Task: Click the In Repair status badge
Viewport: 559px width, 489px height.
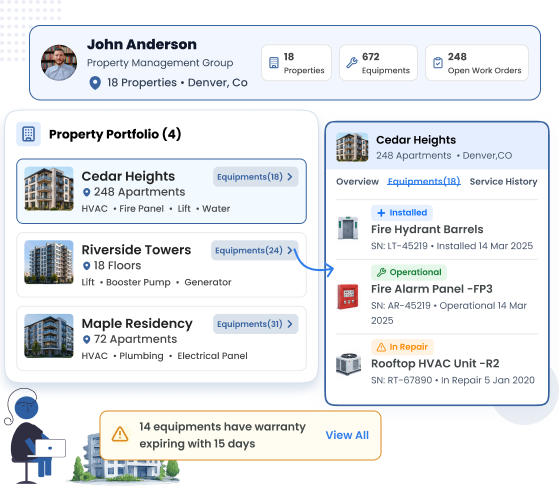Action: coord(402,347)
